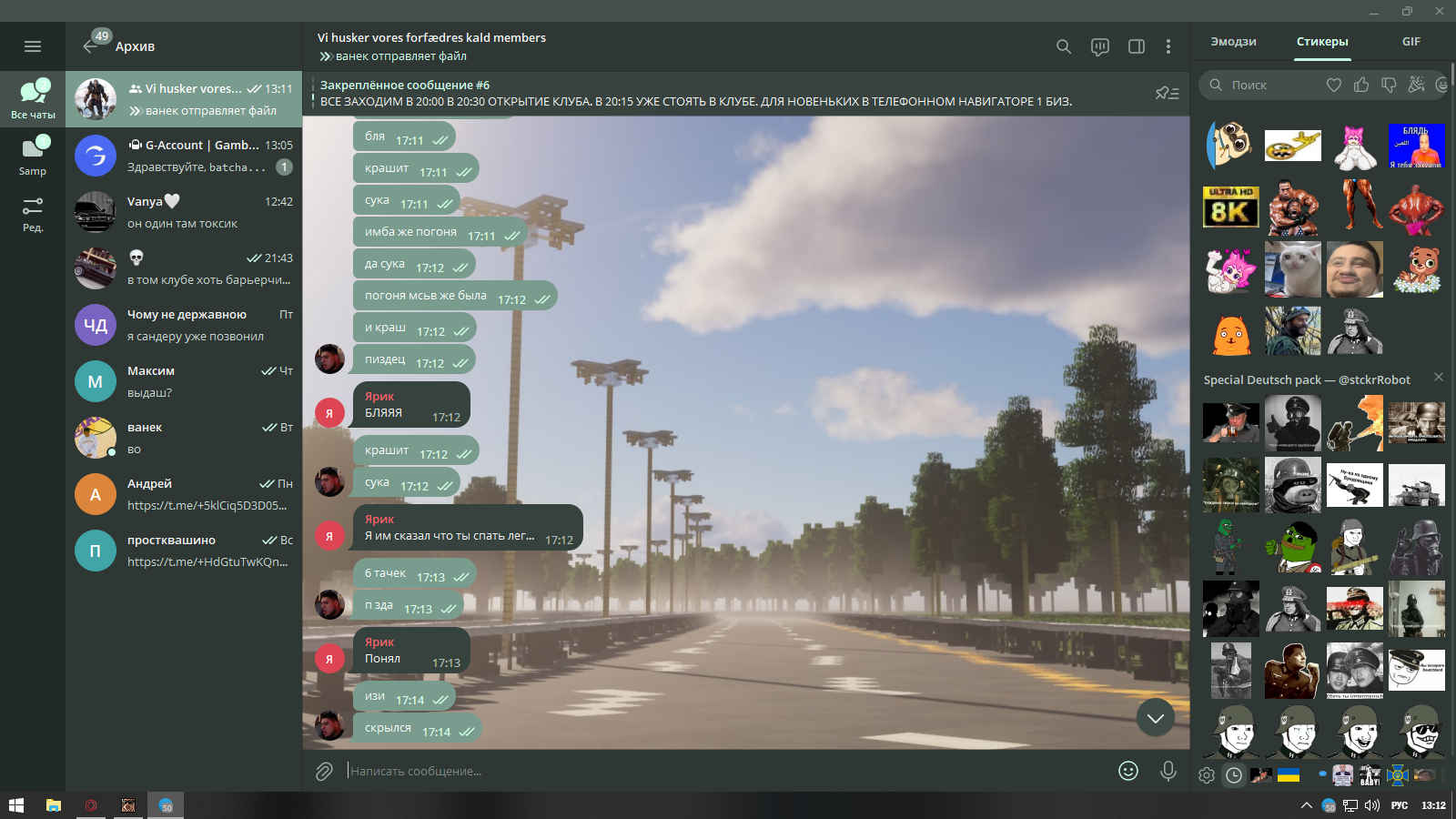This screenshot has width=1456, height=819.
Task: Remove the Special Deutsch pack section
Action: (x=1438, y=377)
